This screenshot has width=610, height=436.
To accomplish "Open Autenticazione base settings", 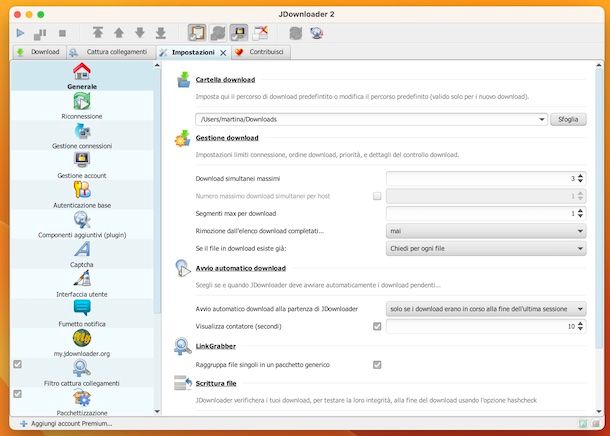I will click(82, 194).
